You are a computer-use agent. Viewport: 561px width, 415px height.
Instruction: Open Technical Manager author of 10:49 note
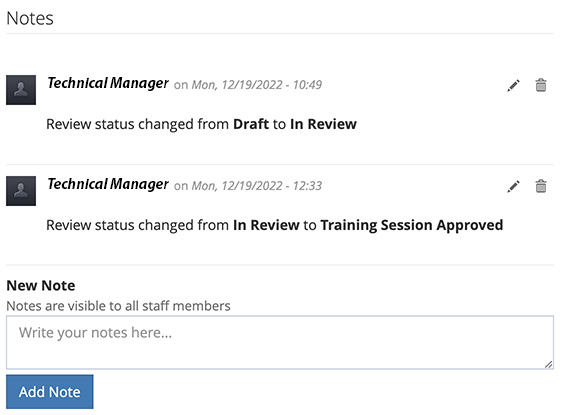[x=108, y=83]
